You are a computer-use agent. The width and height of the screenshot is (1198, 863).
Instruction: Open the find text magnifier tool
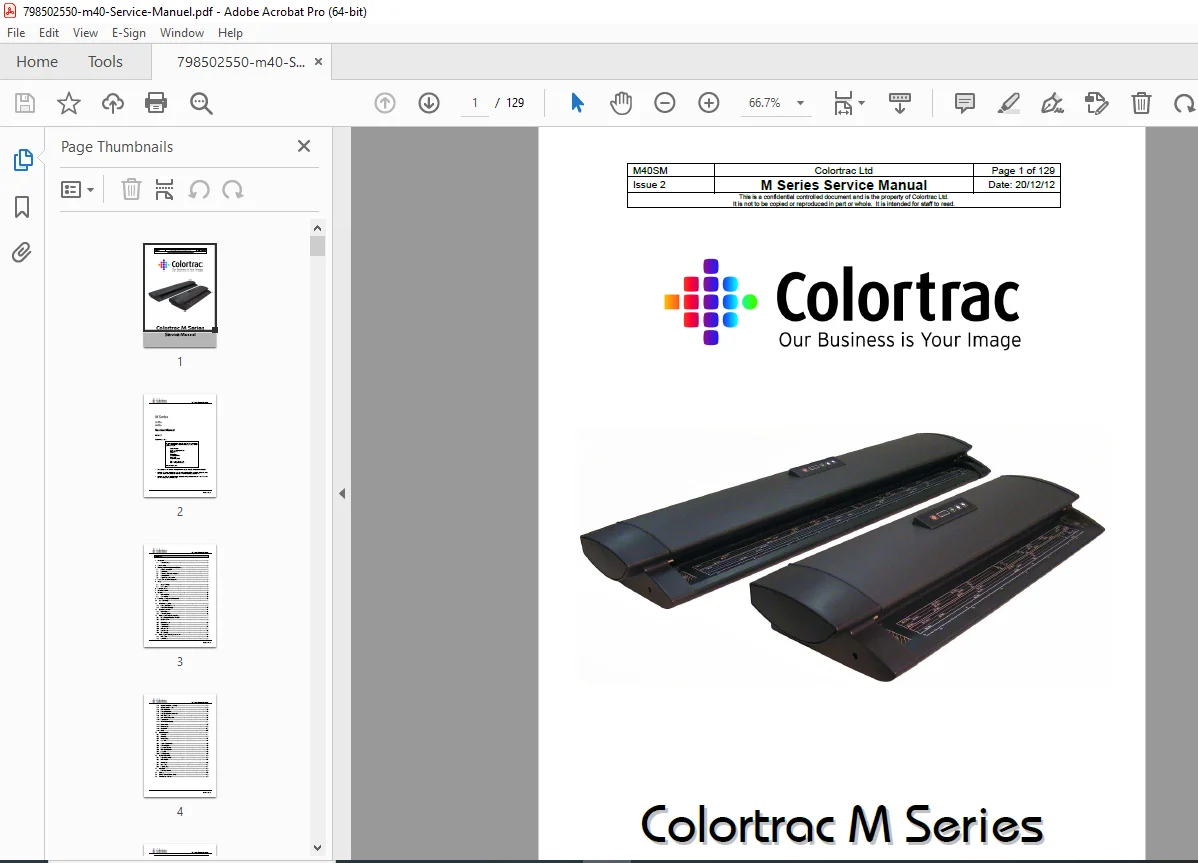click(x=201, y=103)
